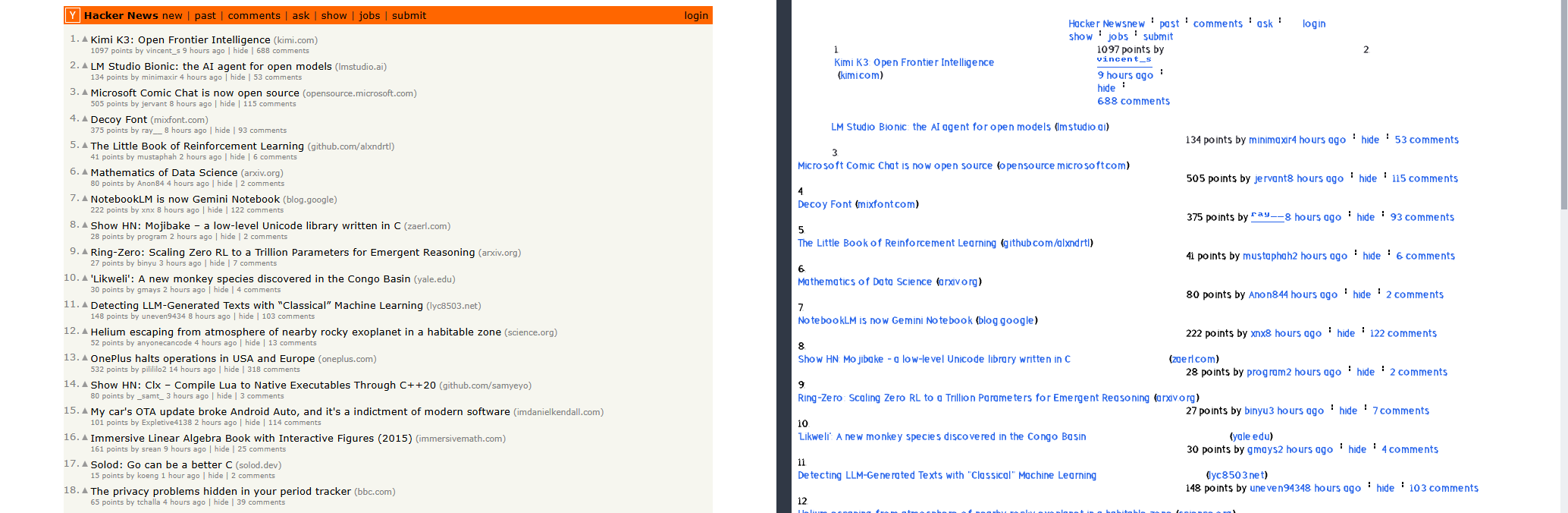
Task: Open 'Mathematics of Data Science' in unstyled pane
Action: [x=864, y=282]
